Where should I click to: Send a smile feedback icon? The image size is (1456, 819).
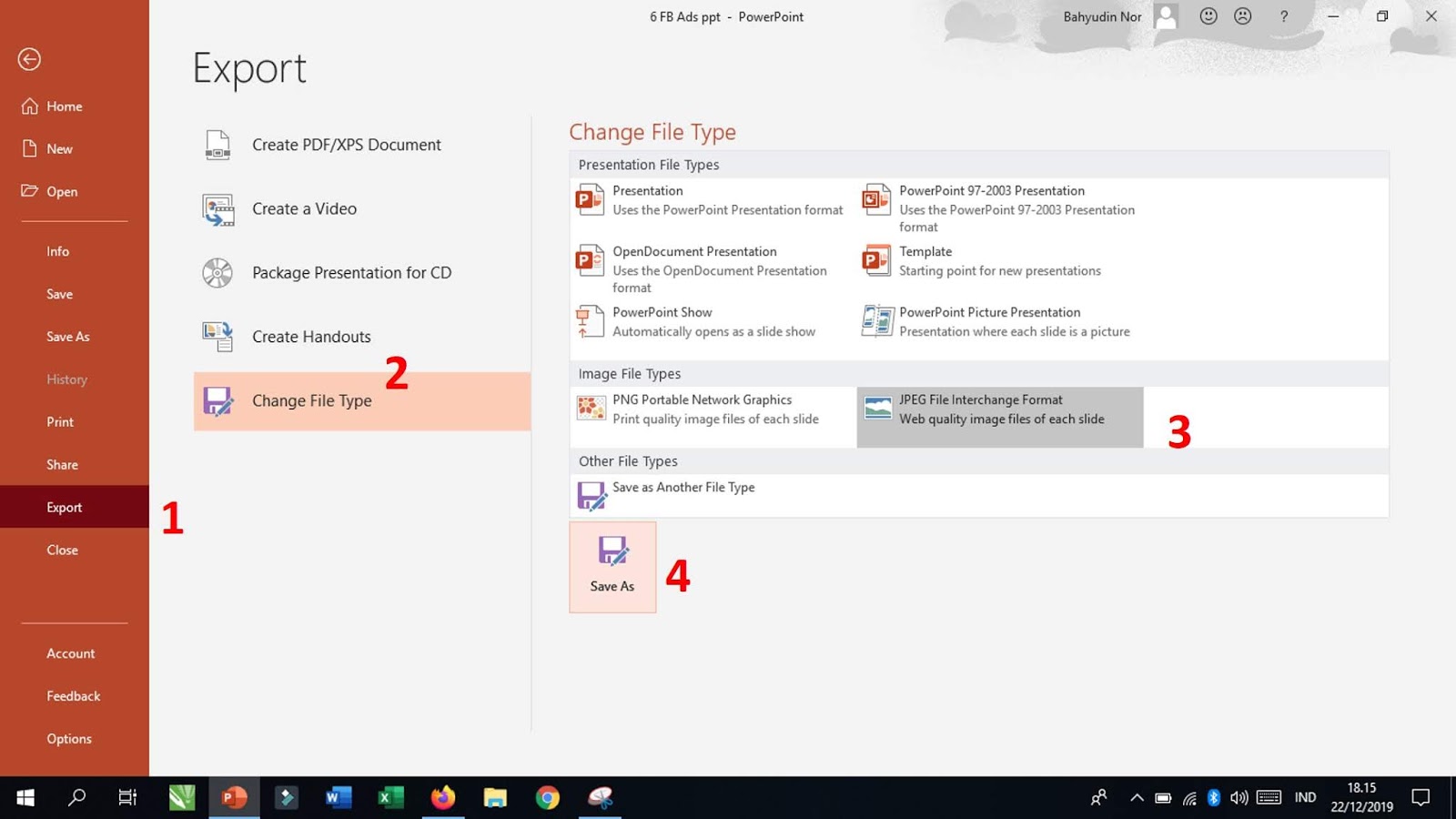[1208, 16]
